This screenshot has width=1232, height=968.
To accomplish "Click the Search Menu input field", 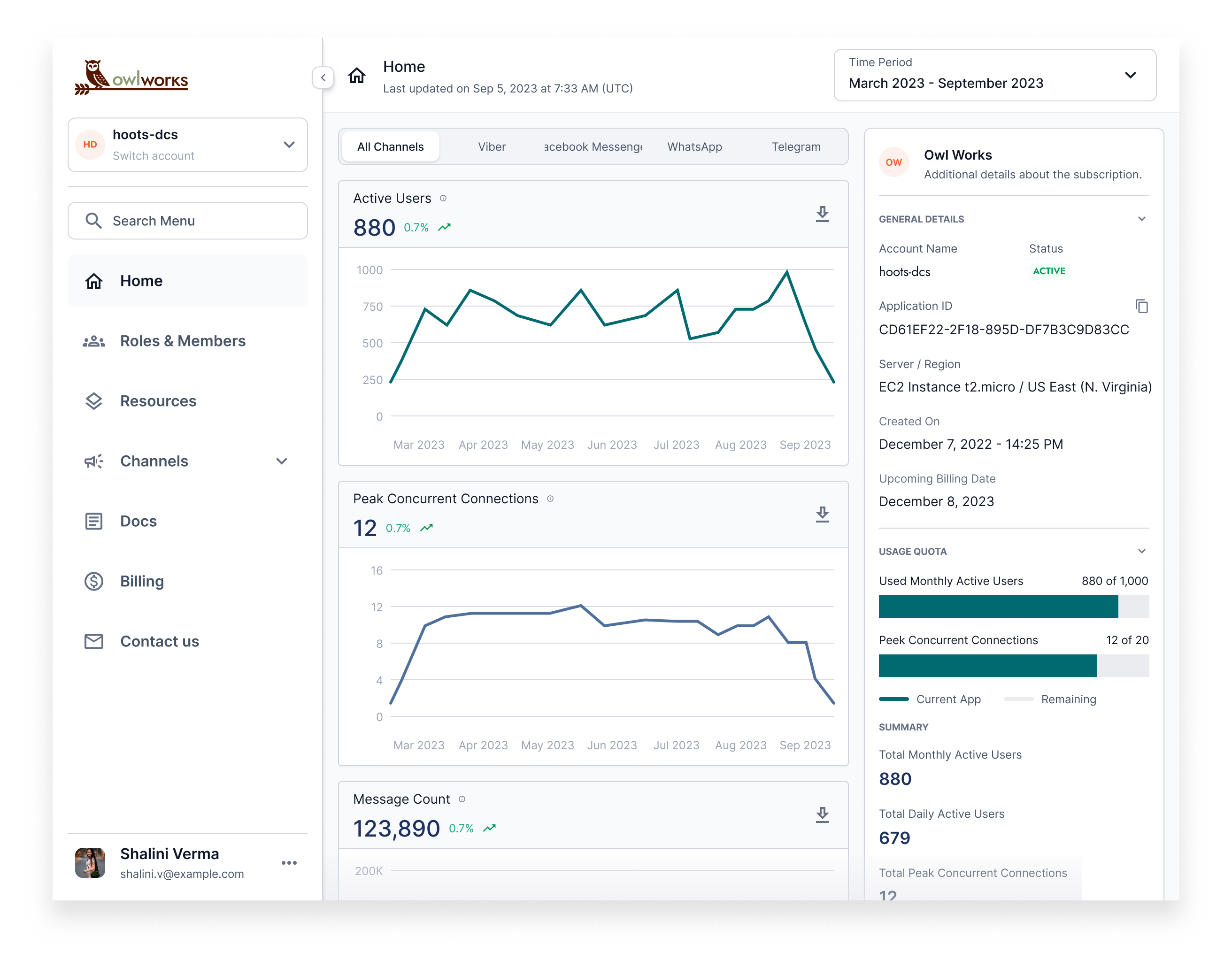I will pos(188,221).
